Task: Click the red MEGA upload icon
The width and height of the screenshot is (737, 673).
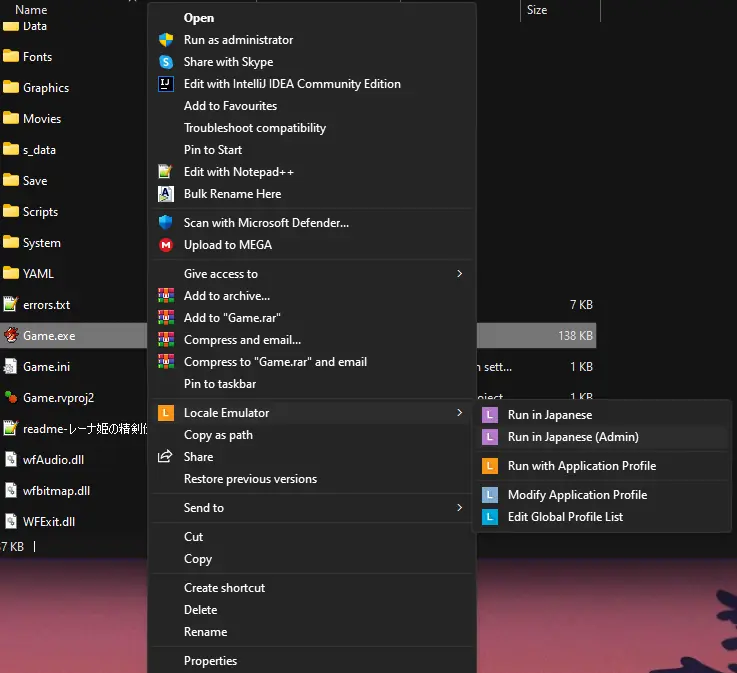Action: click(x=166, y=245)
